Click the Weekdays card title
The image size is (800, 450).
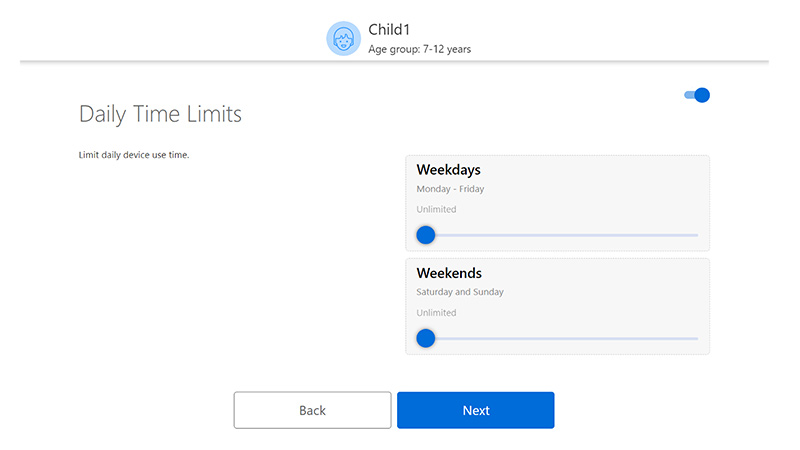[x=448, y=170]
